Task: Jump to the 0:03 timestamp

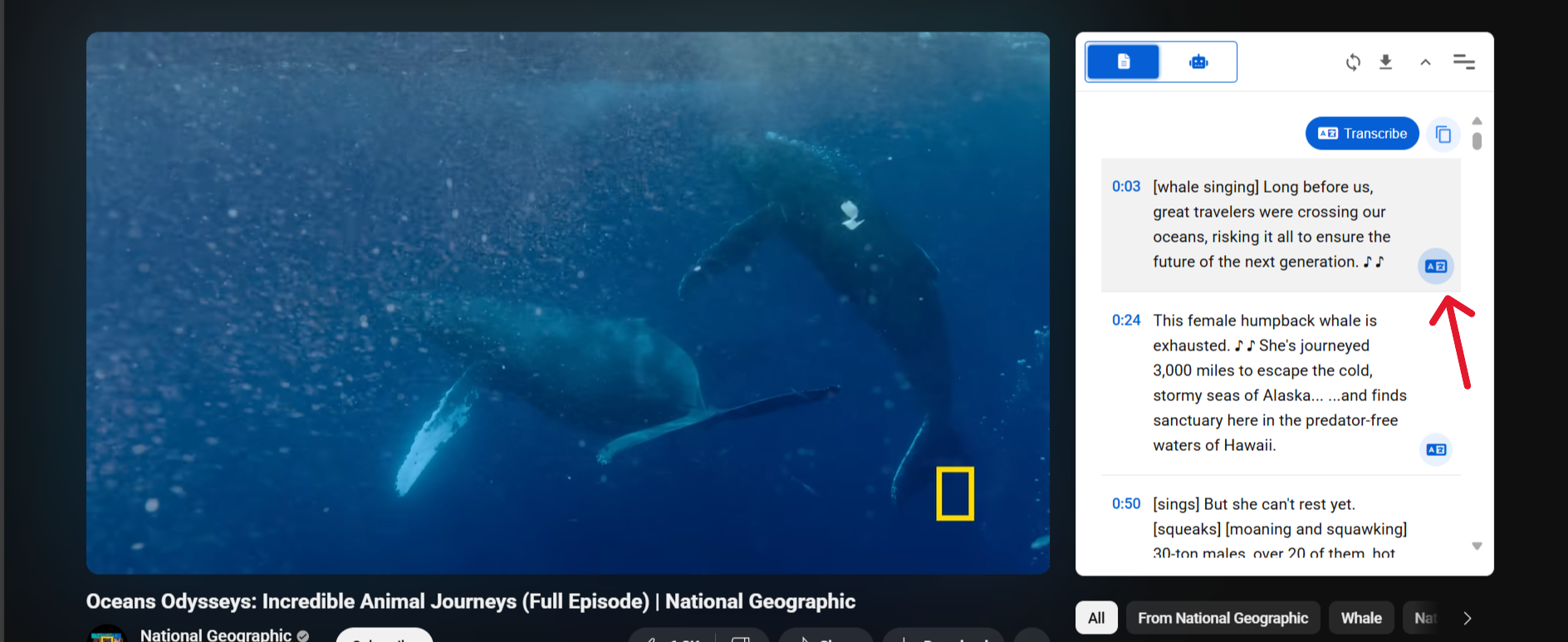Action: pos(1125,187)
